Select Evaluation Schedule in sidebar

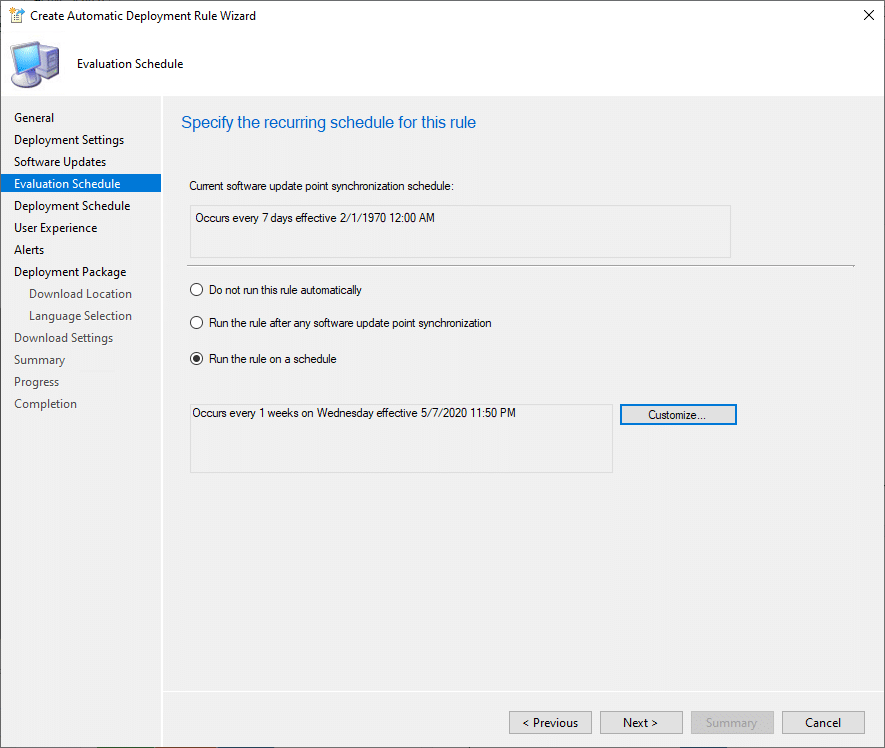point(67,184)
